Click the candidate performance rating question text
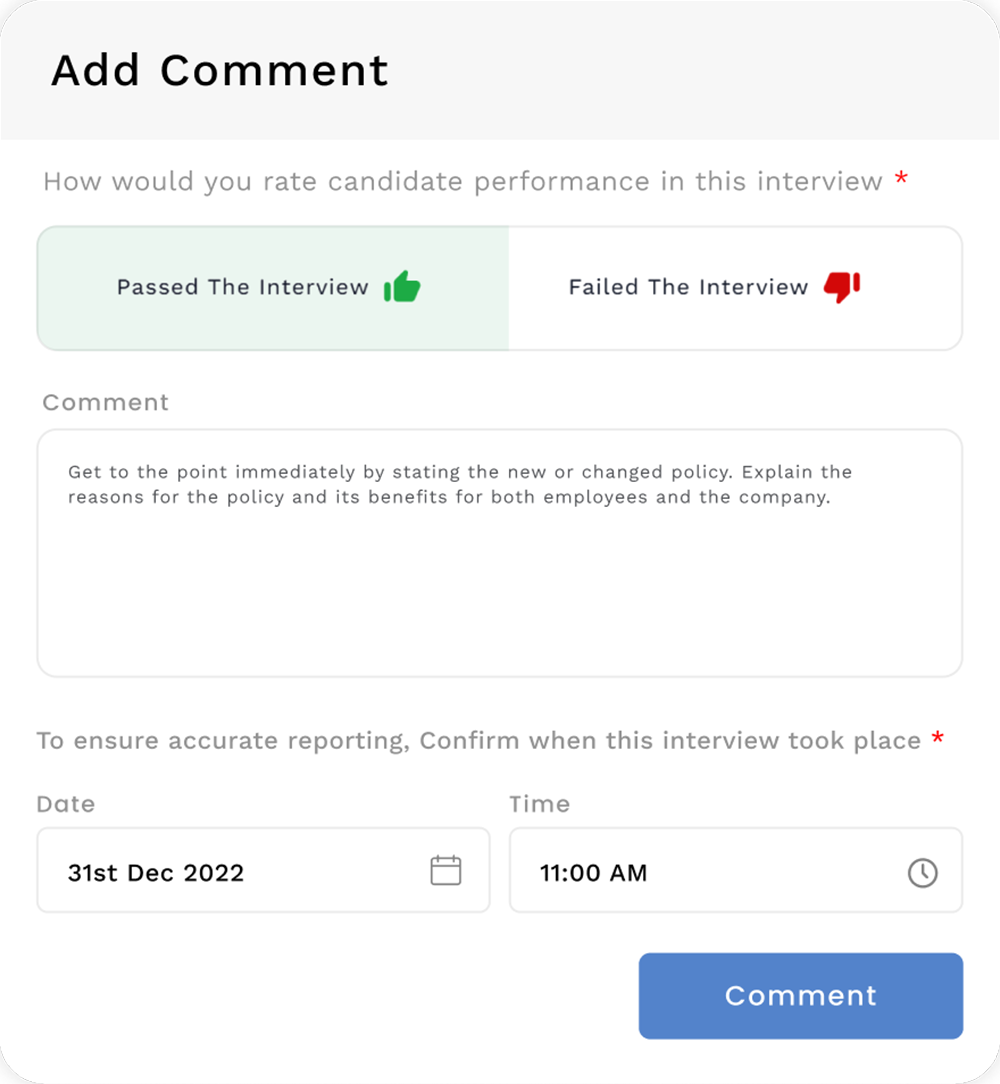The height and width of the screenshot is (1084, 1000). click(x=463, y=182)
